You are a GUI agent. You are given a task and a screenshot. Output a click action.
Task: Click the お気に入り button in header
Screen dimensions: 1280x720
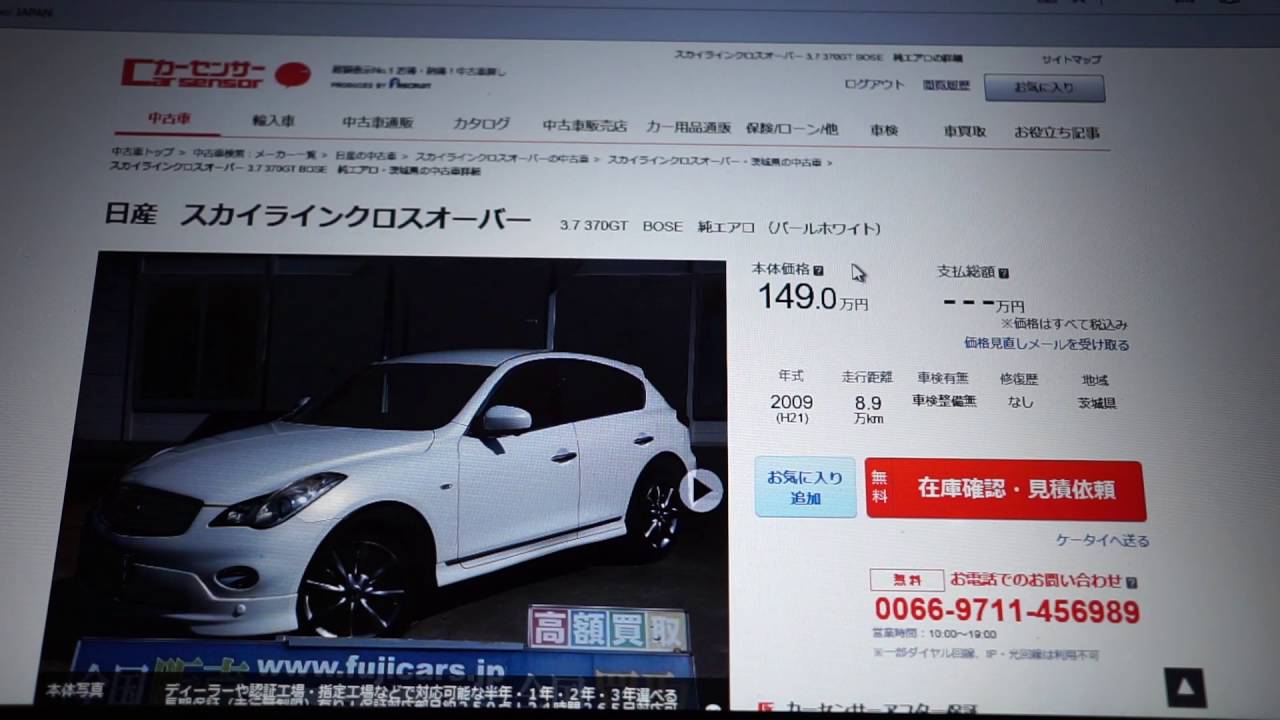click(x=1044, y=88)
